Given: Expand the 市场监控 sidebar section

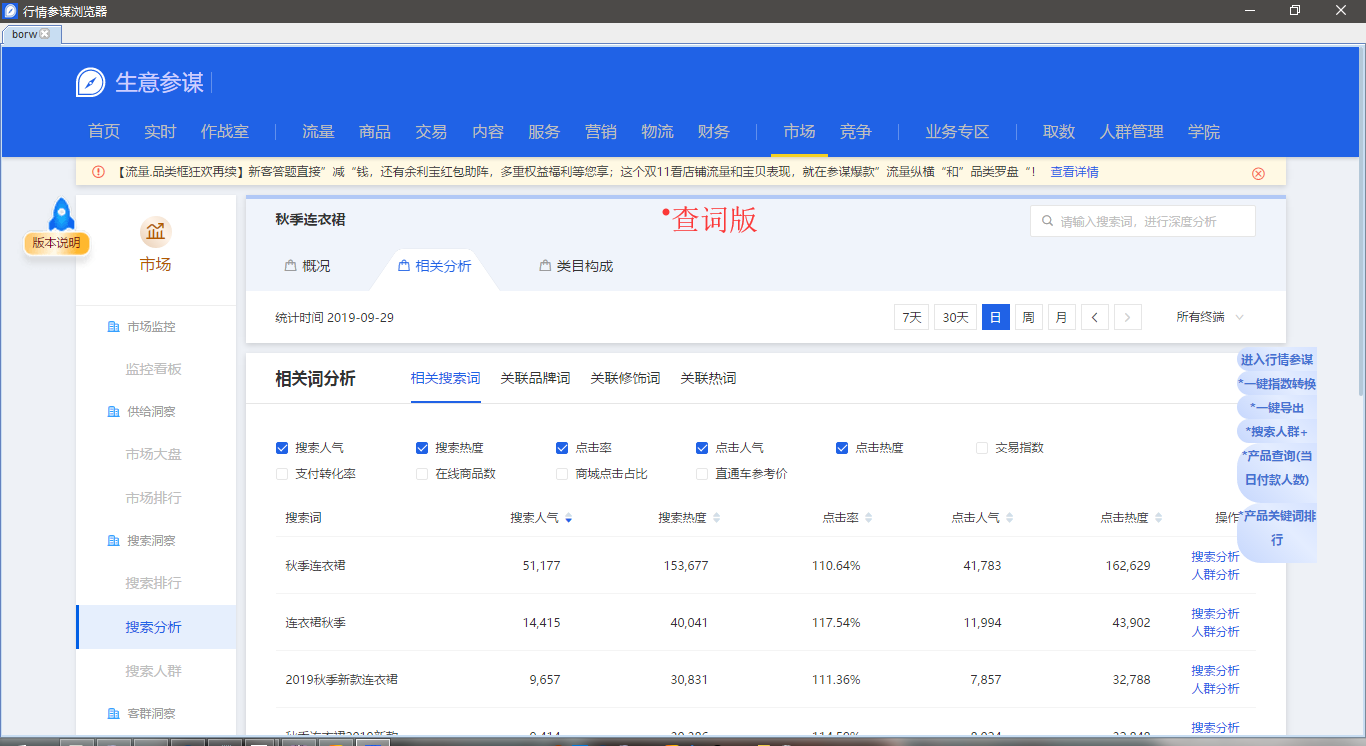Looking at the screenshot, I should click(150, 327).
